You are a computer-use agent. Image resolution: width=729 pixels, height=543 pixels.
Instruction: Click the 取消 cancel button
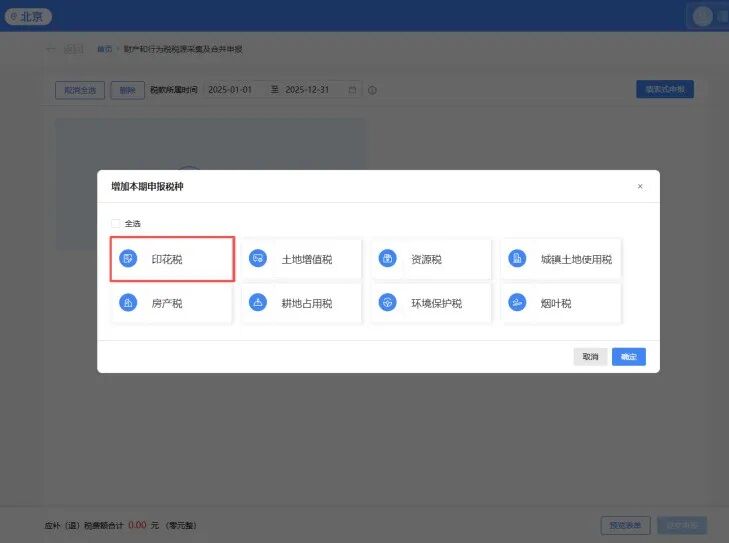coord(590,357)
